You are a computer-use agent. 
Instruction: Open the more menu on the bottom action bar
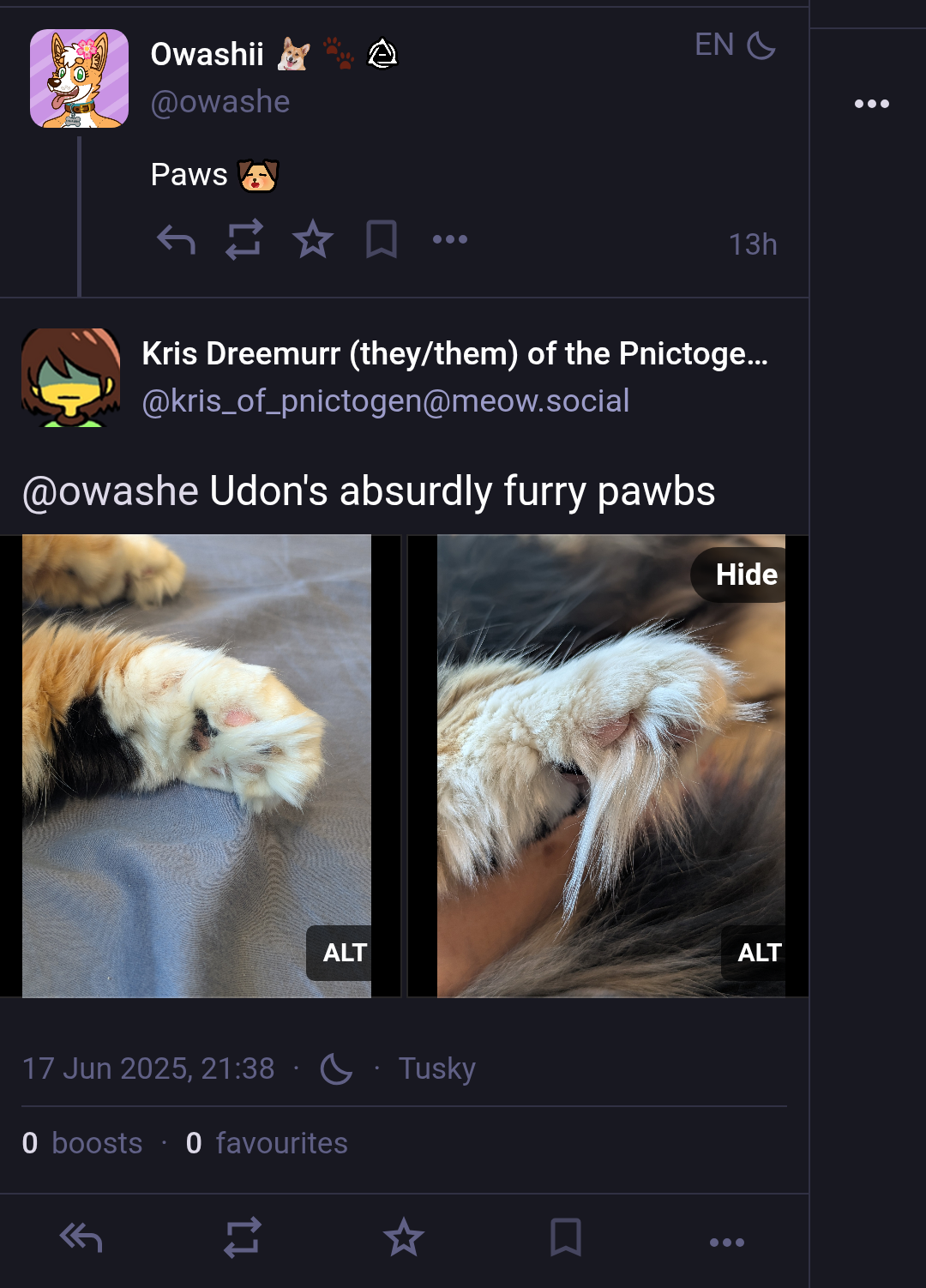click(727, 1242)
